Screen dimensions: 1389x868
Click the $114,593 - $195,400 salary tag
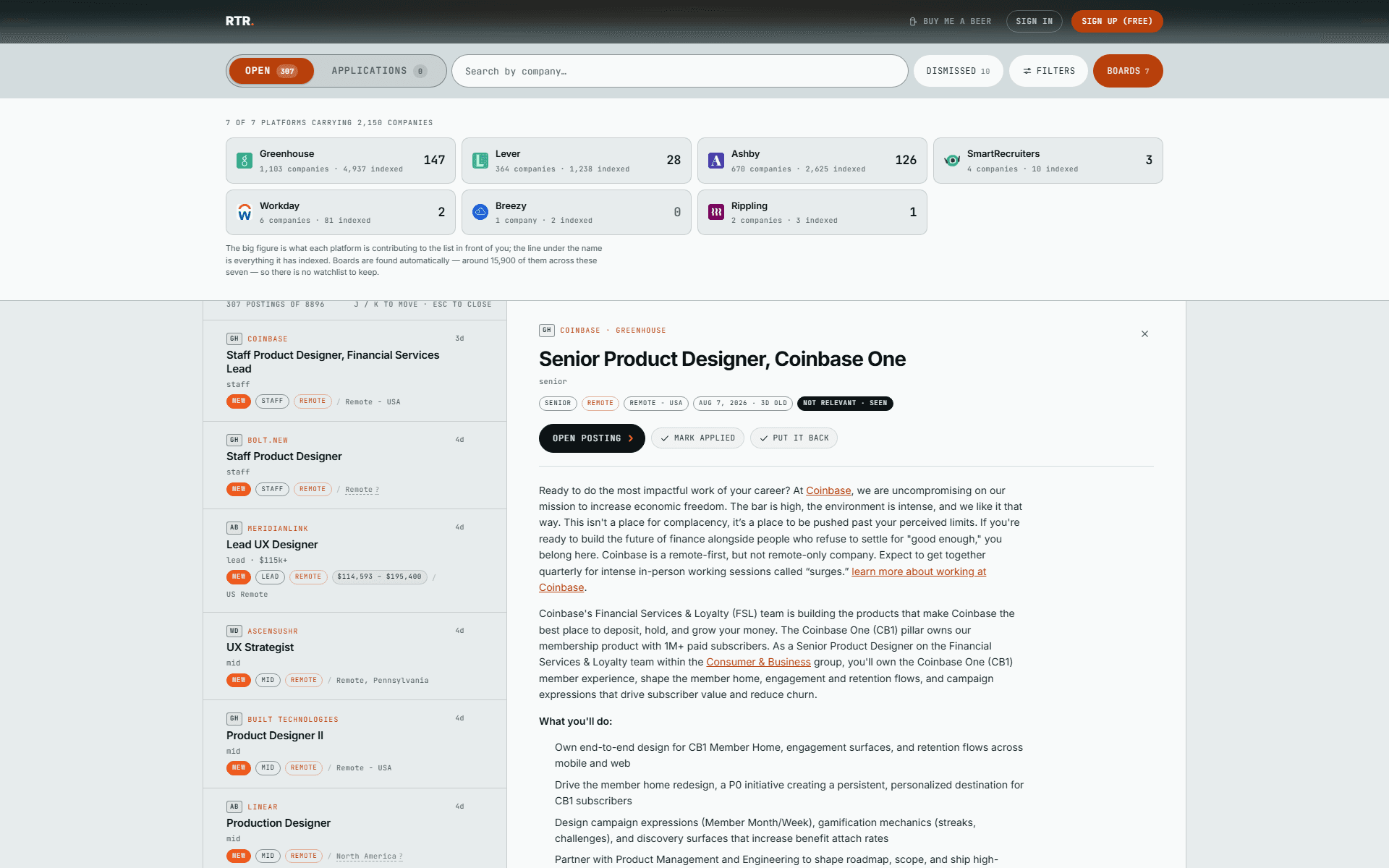point(379,577)
